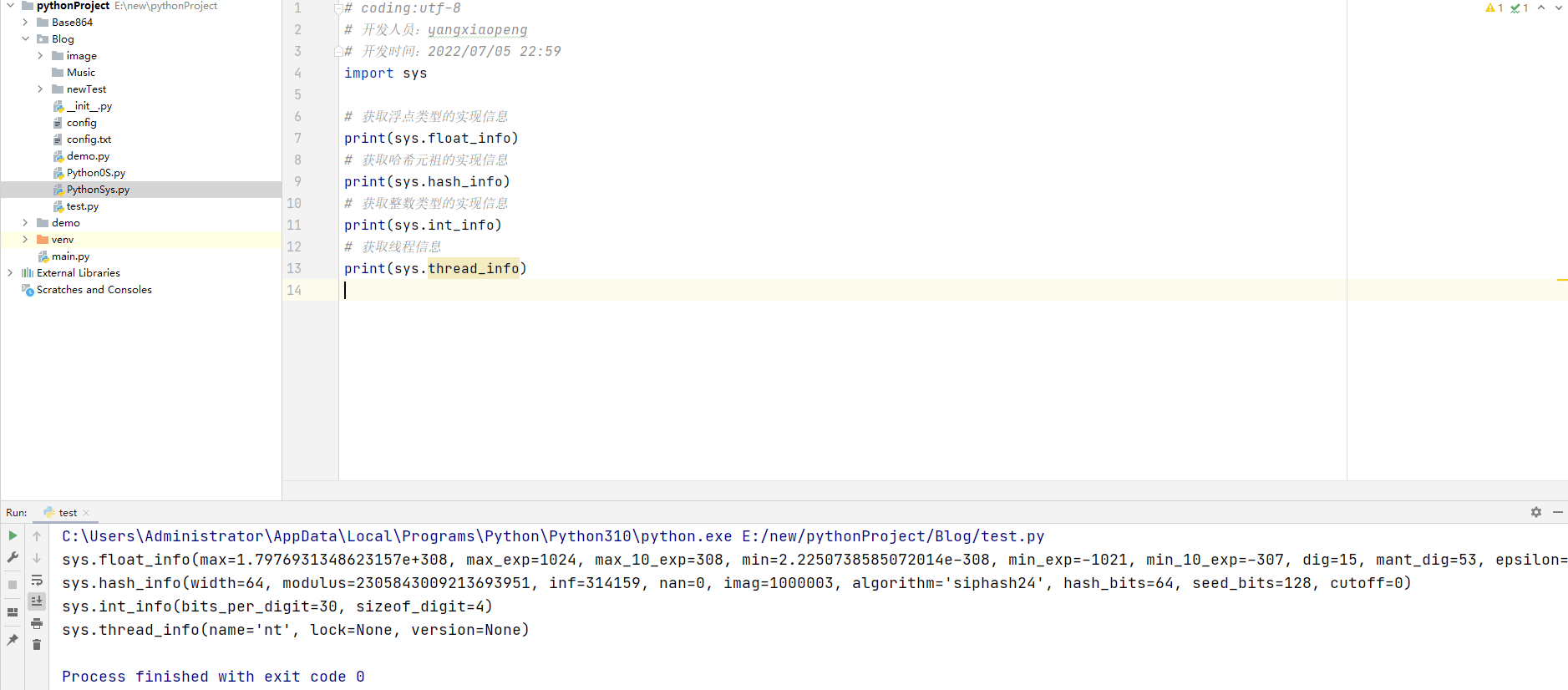Expand the demo folder

point(25,223)
